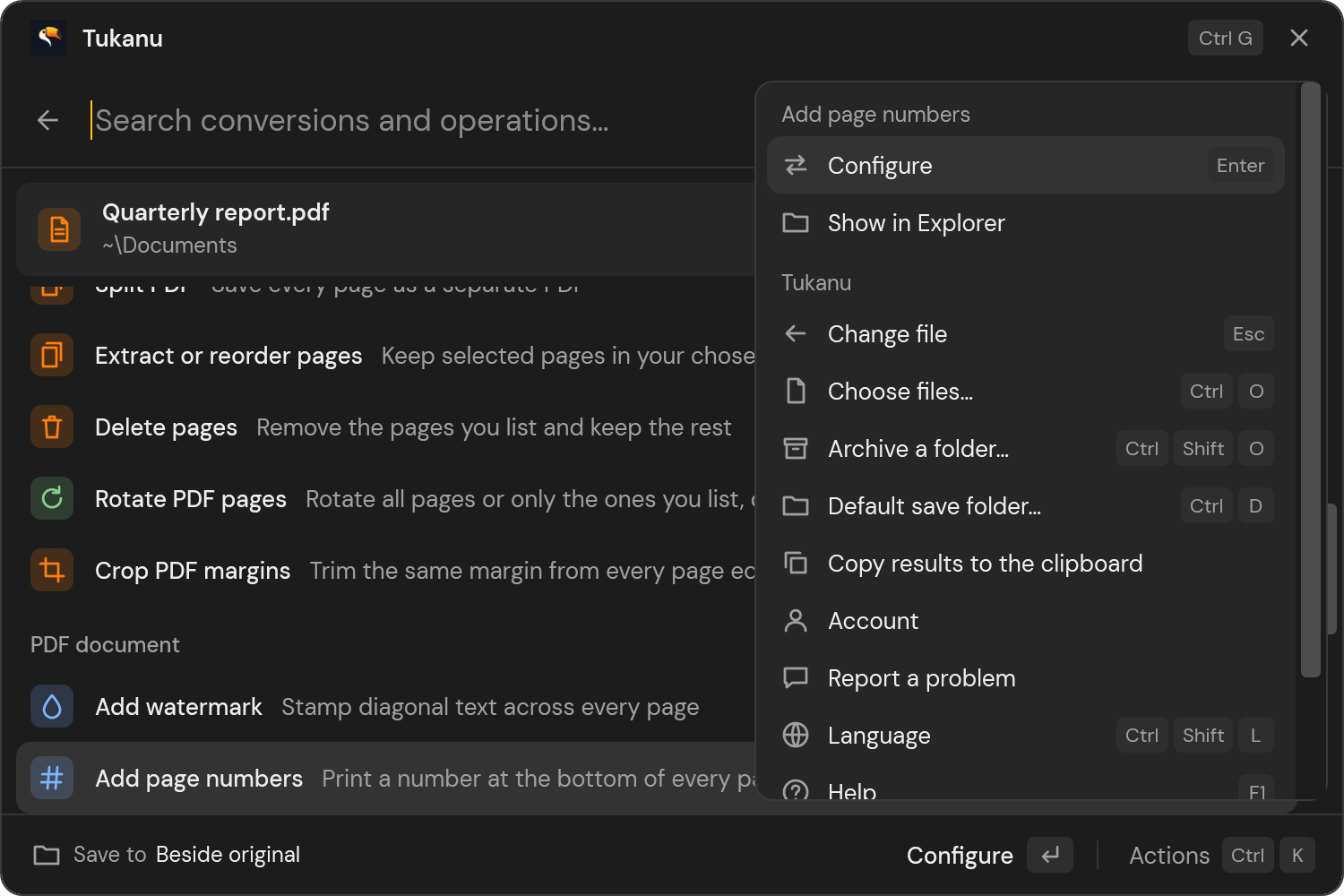The image size is (1344, 896).
Task: Select Choose files… in the actions menu
Action: point(1026,391)
